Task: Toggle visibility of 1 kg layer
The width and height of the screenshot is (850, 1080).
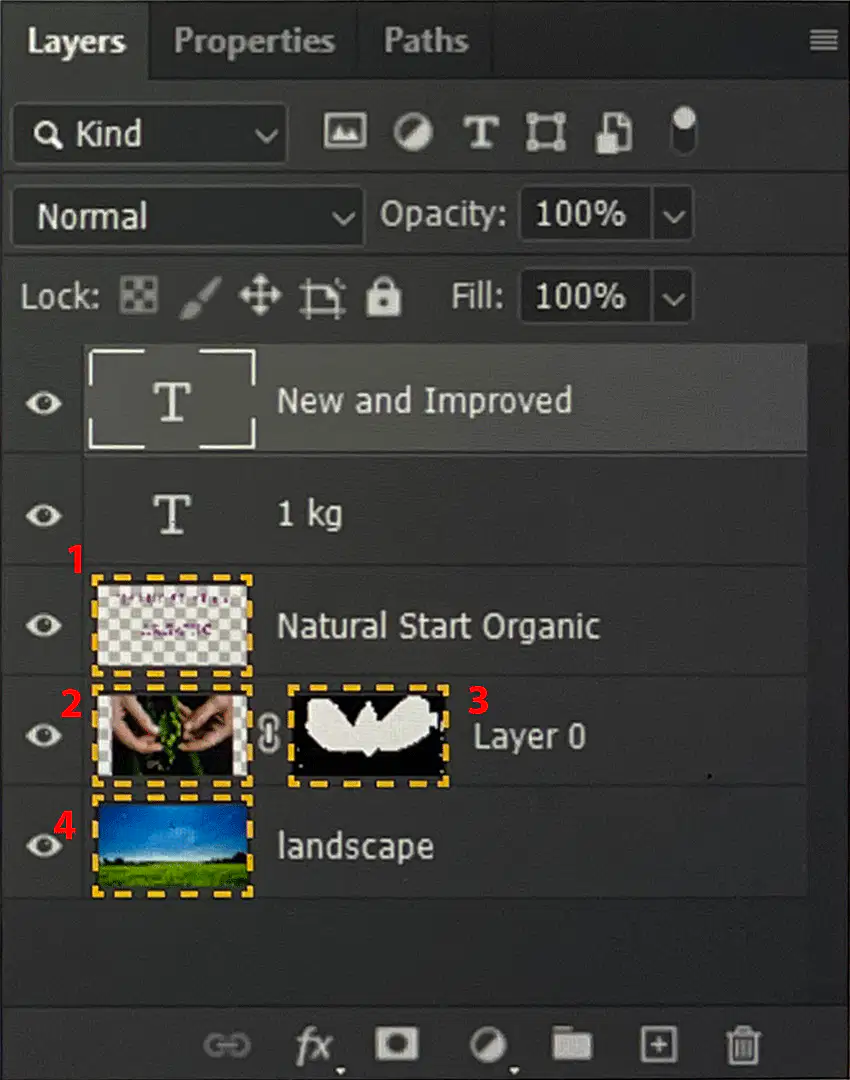Action: pos(44,515)
